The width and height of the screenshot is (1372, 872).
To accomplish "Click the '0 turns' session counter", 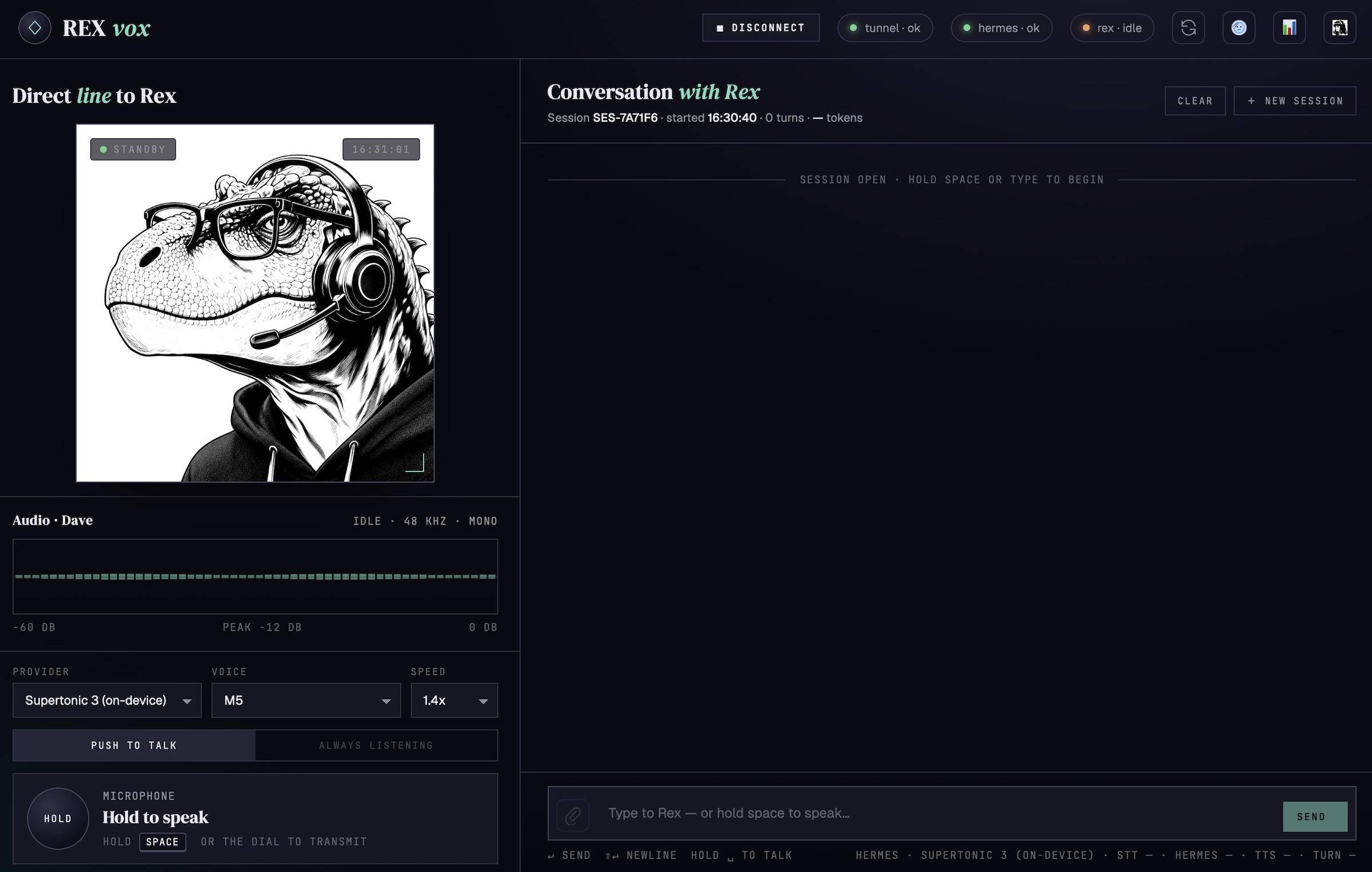I will click(x=784, y=118).
